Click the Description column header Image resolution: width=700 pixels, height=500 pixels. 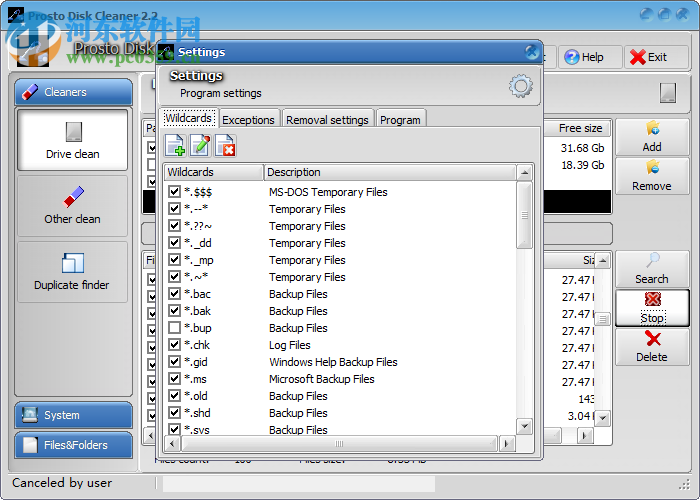click(390, 172)
